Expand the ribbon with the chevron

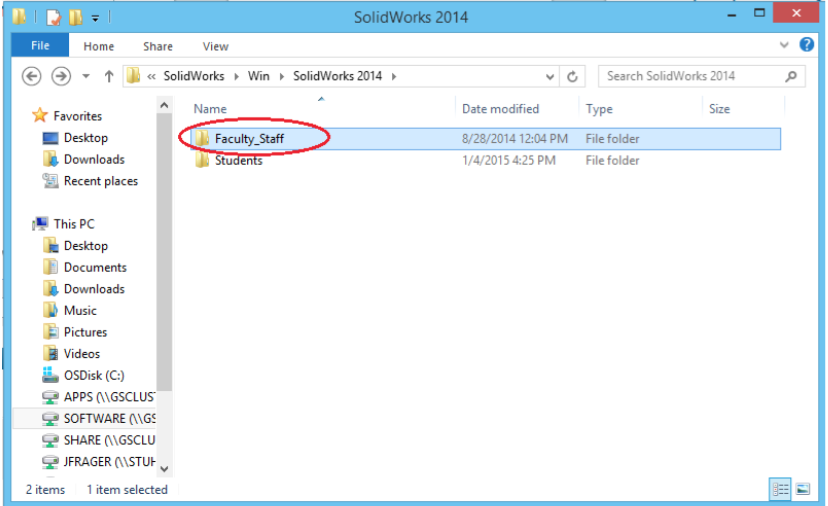coord(785,46)
